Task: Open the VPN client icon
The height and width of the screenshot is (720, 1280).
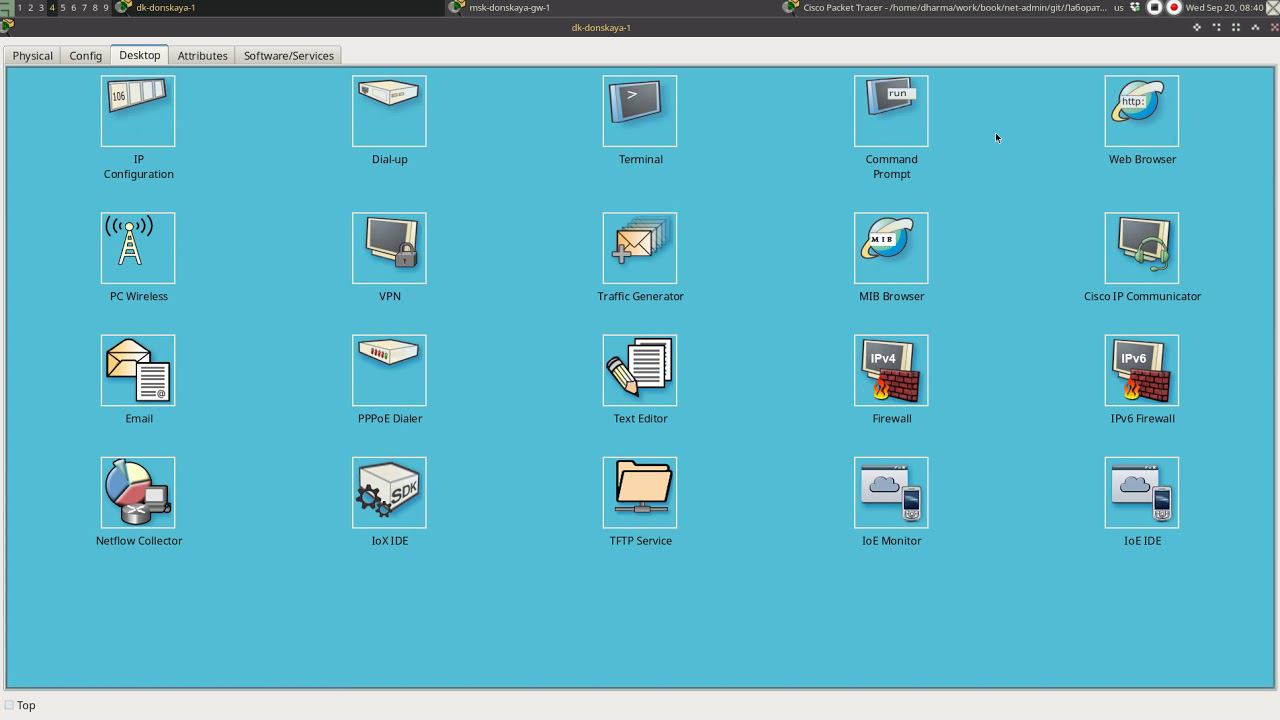Action: point(389,248)
